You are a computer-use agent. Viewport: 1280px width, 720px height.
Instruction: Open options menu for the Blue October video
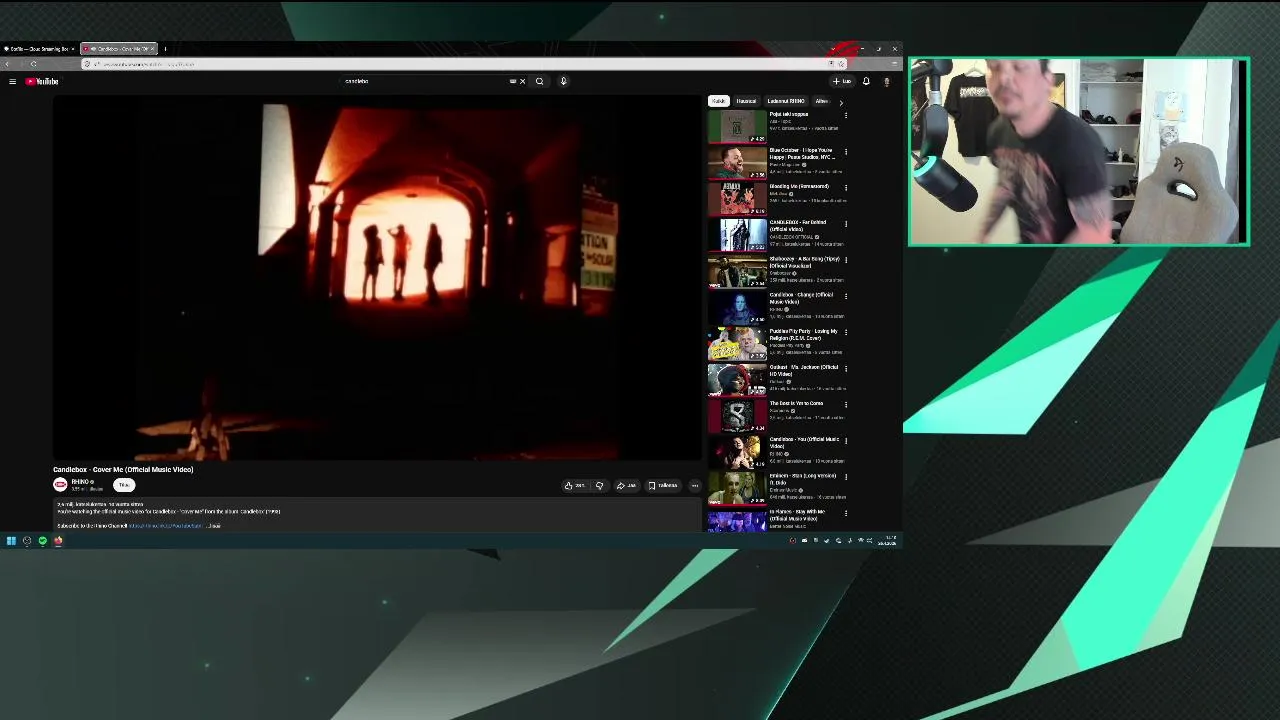[x=846, y=152]
